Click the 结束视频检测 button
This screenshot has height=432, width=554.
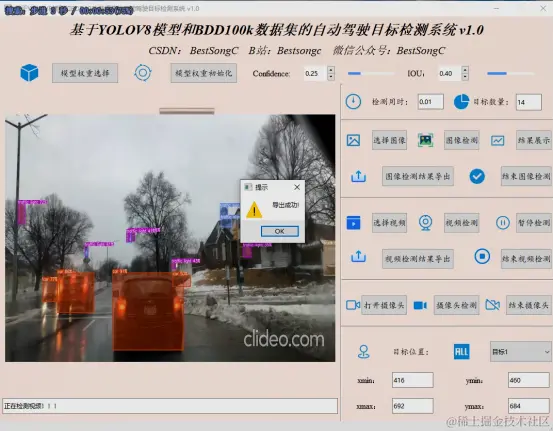pos(526,259)
